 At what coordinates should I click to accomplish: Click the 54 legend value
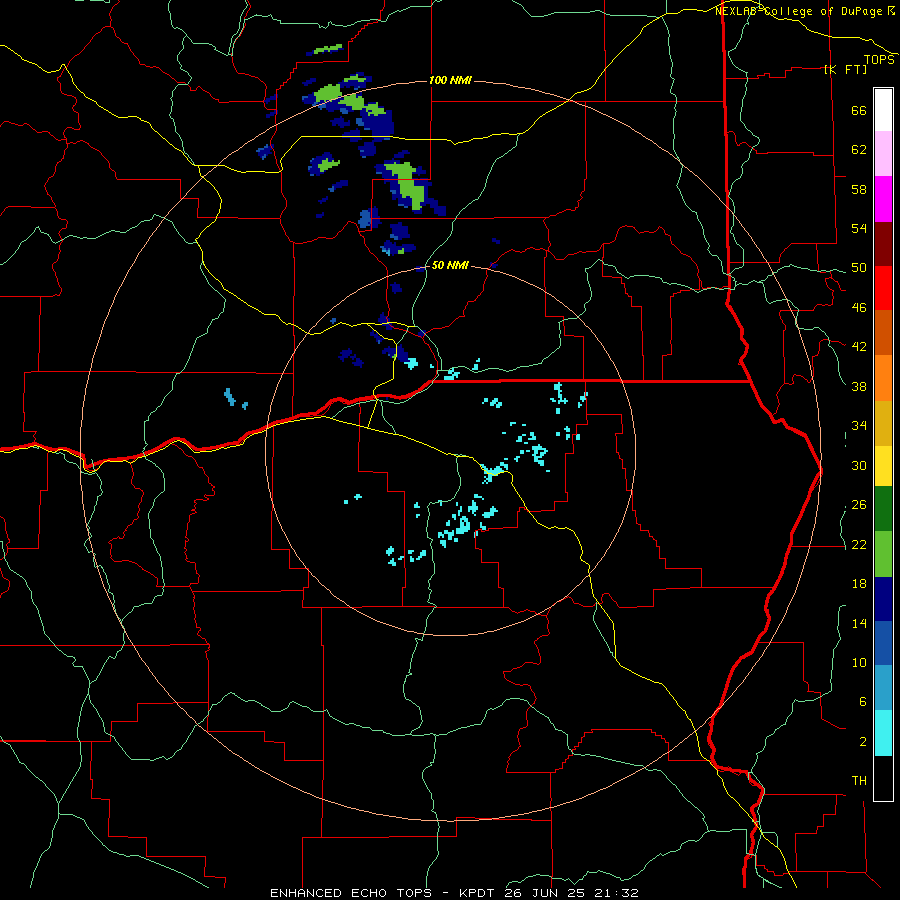[x=859, y=228]
